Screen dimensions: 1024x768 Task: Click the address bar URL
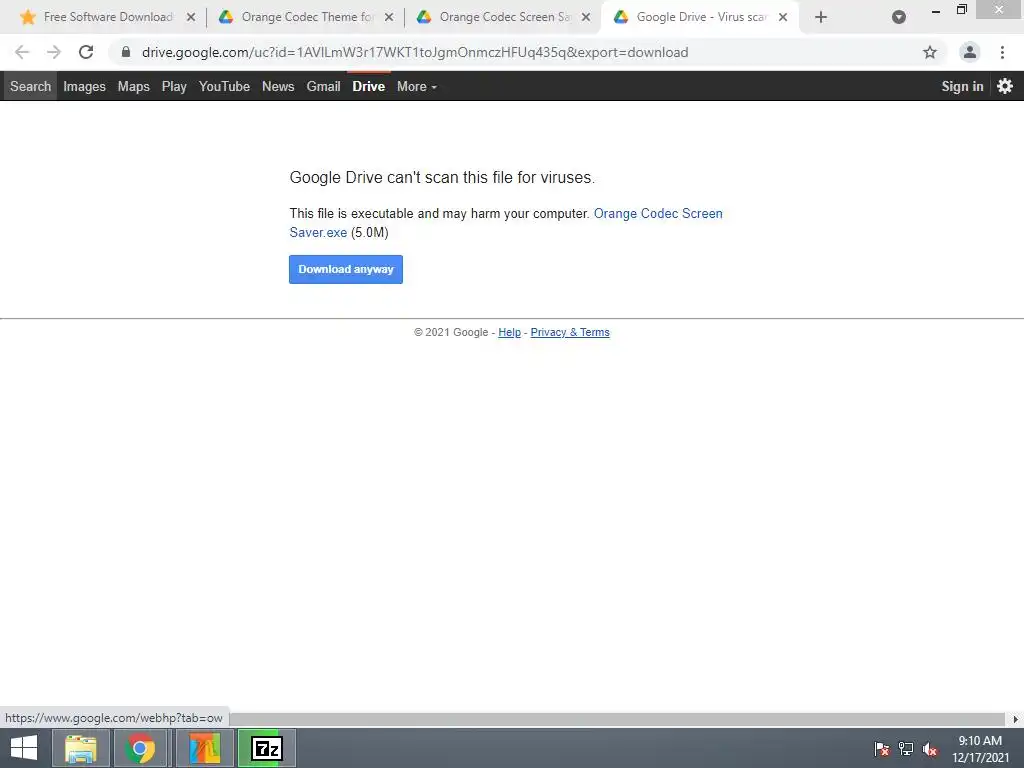[415, 52]
